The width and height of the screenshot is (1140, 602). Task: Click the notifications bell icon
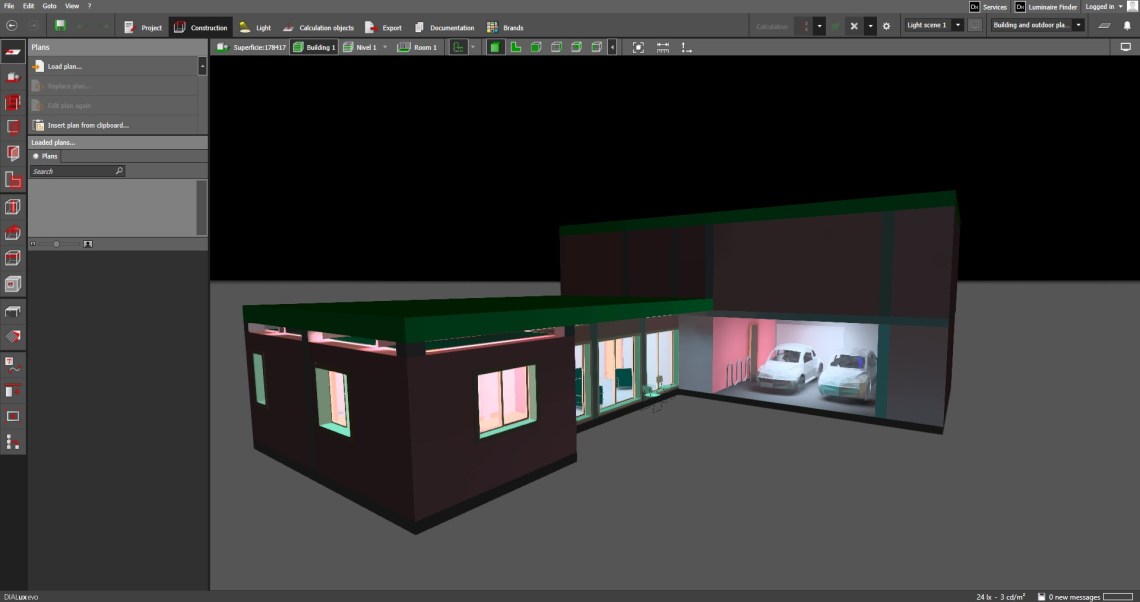tap(1127, 26)
